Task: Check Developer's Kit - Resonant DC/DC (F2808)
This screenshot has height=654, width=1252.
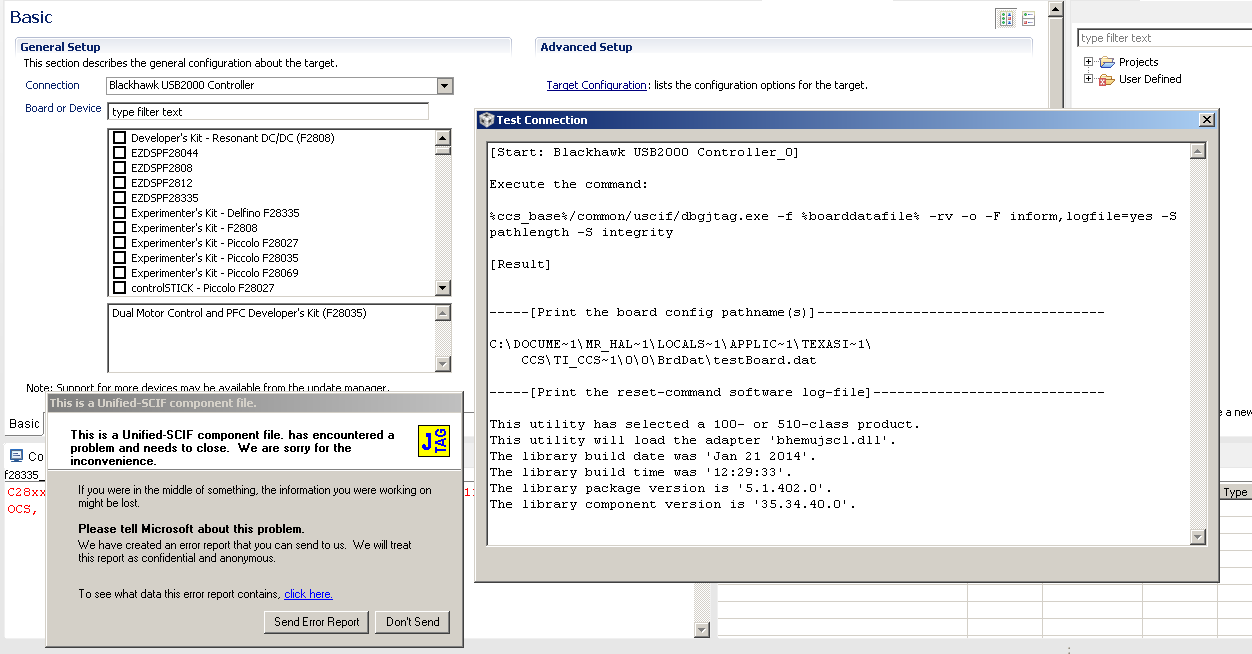Action: point(120,138)
